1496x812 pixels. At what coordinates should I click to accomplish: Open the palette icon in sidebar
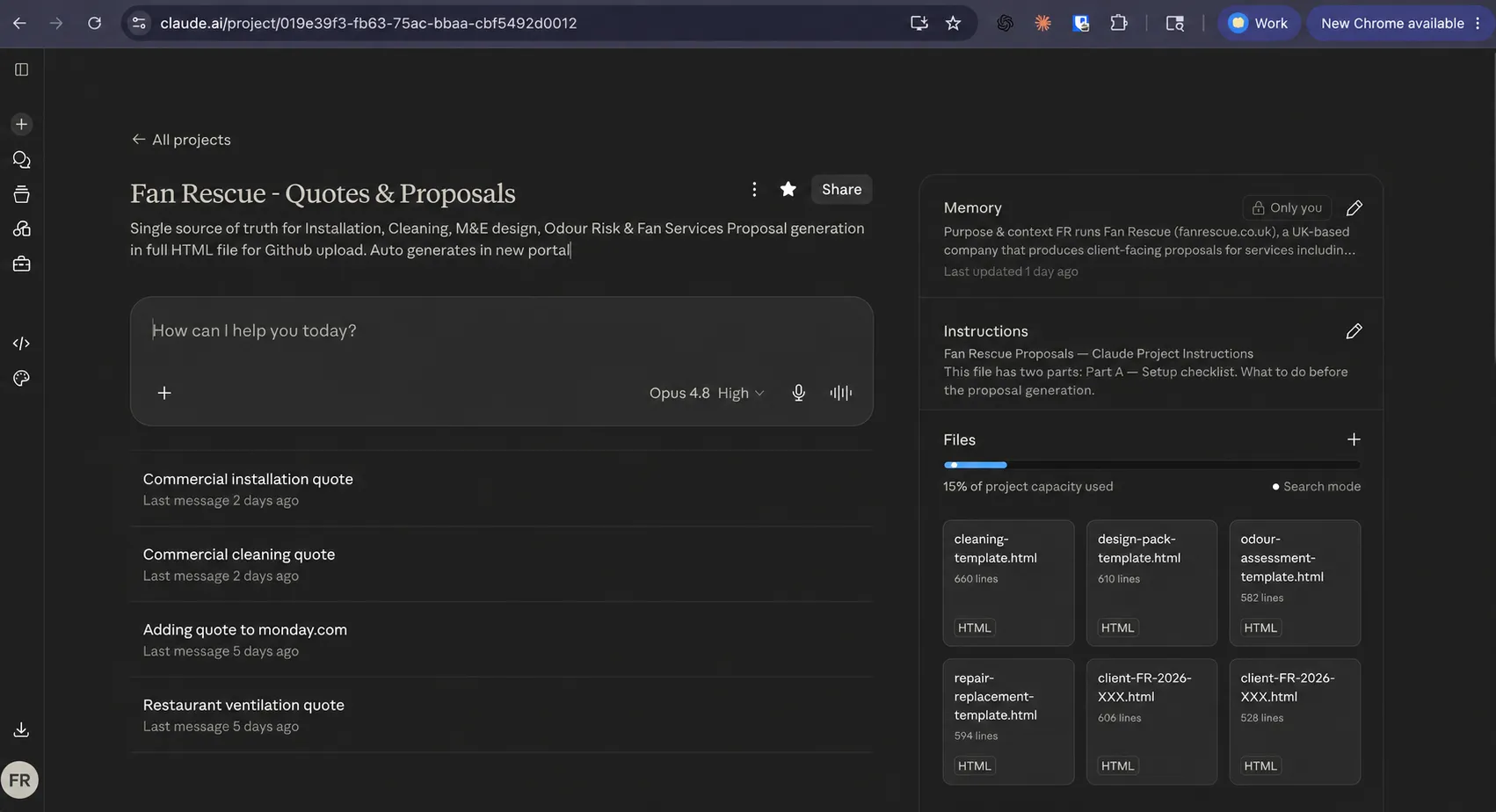(x=22, y=379)
